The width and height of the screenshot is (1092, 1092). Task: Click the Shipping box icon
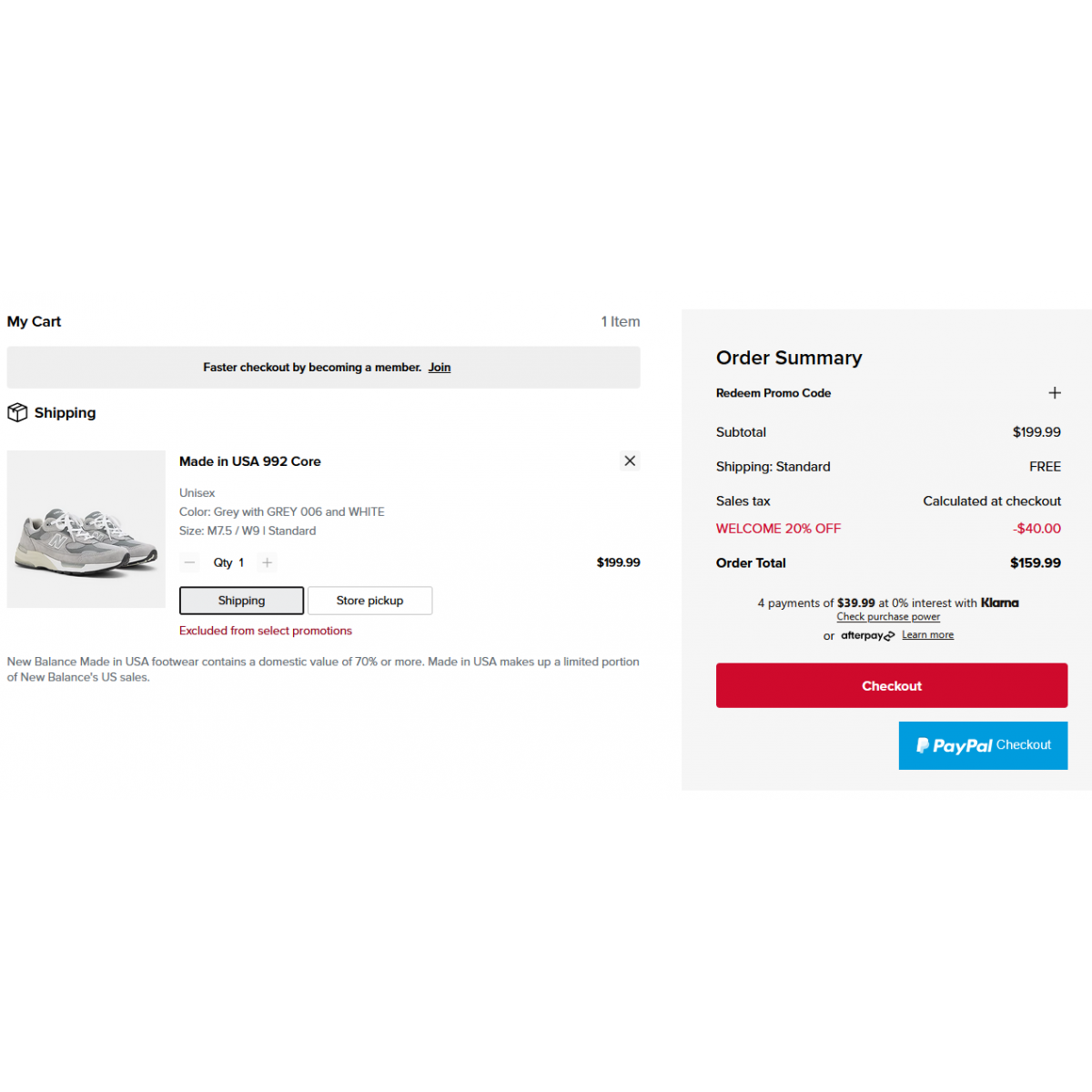coord(17,412)
